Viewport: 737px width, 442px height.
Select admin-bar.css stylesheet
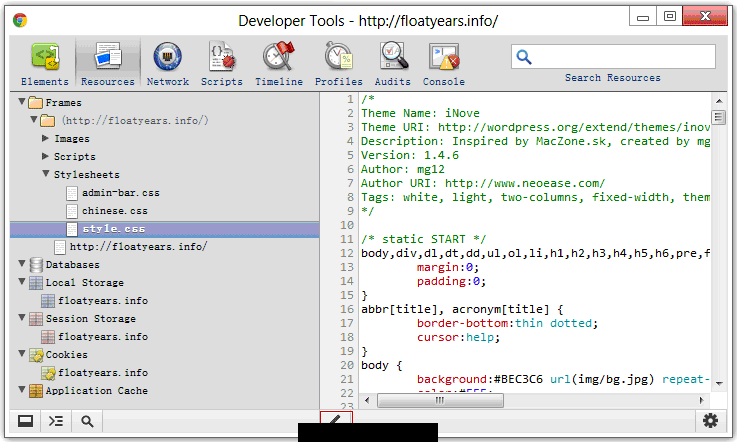point(121,193)
